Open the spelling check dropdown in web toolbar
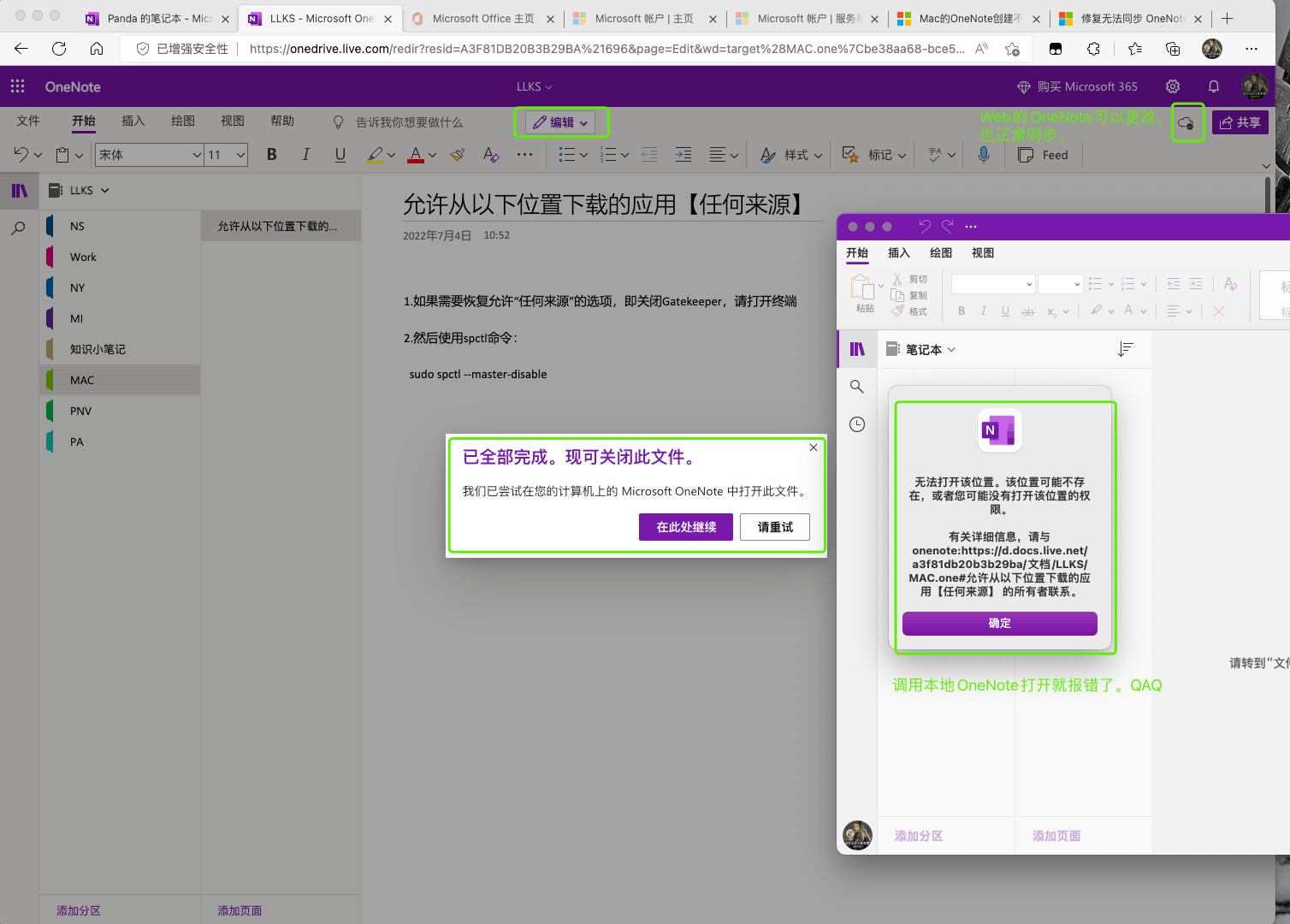The image size is (1290, 924). 942,155
